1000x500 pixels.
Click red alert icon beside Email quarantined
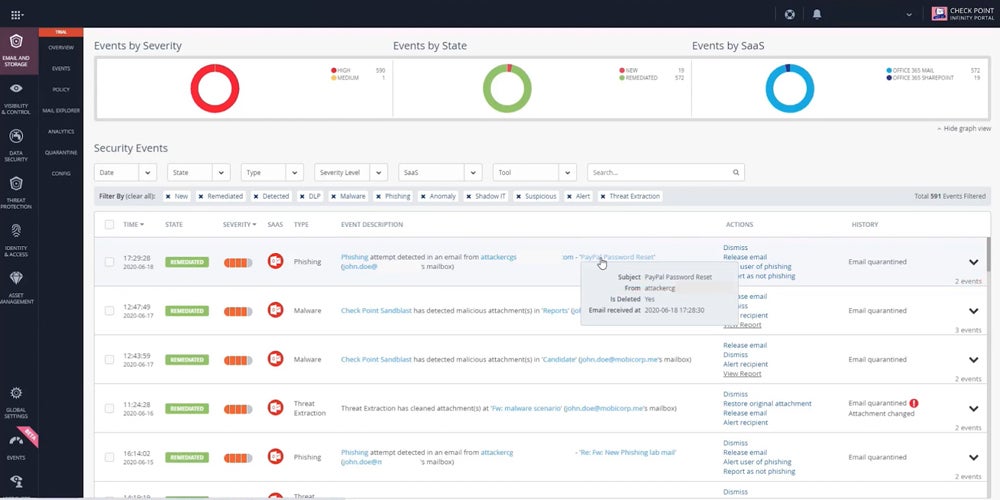(914, 403)
